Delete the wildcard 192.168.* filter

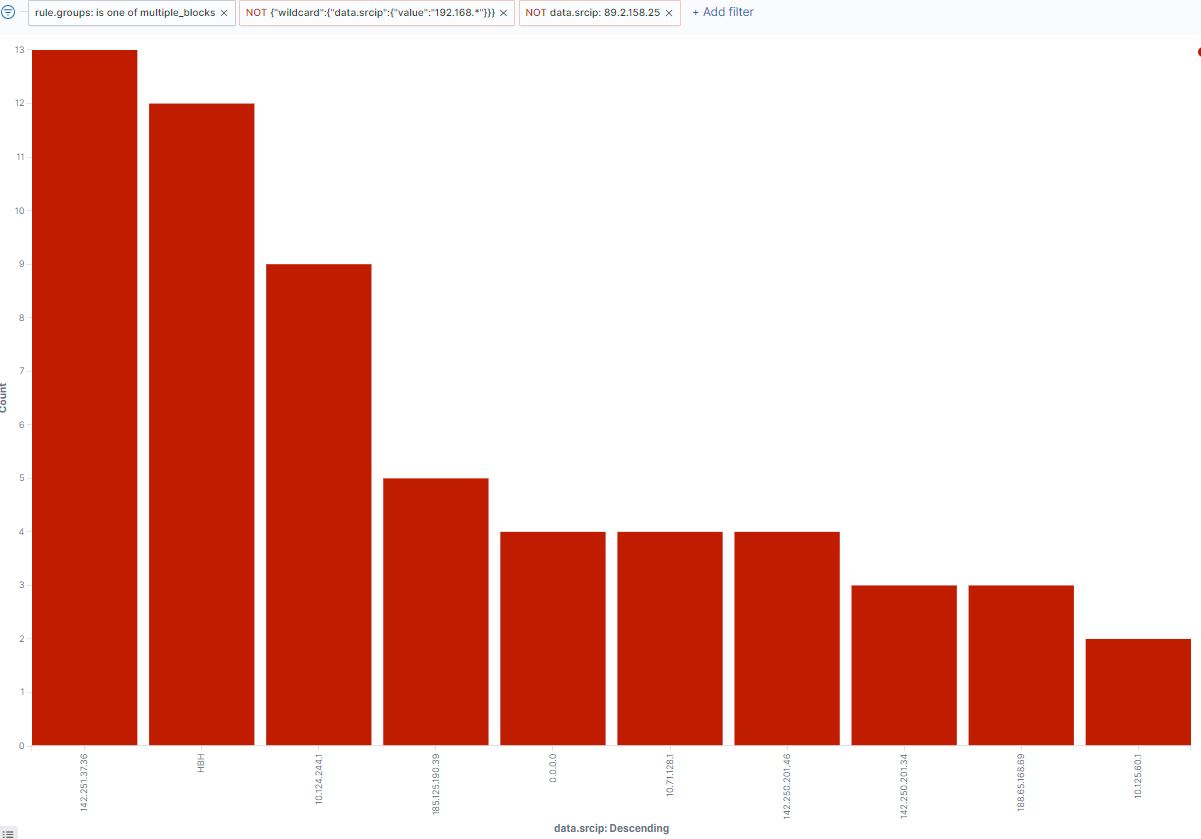tap(503, 13)
